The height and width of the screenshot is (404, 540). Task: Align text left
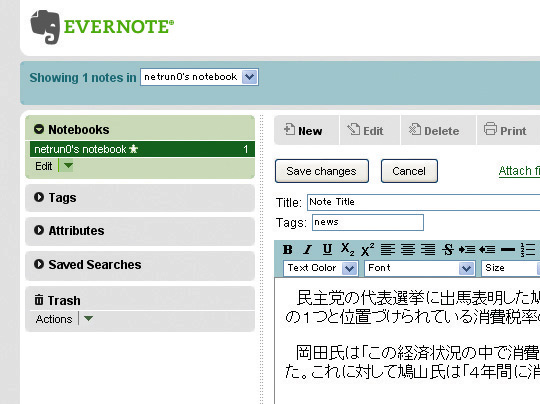[x=388, y=249]
